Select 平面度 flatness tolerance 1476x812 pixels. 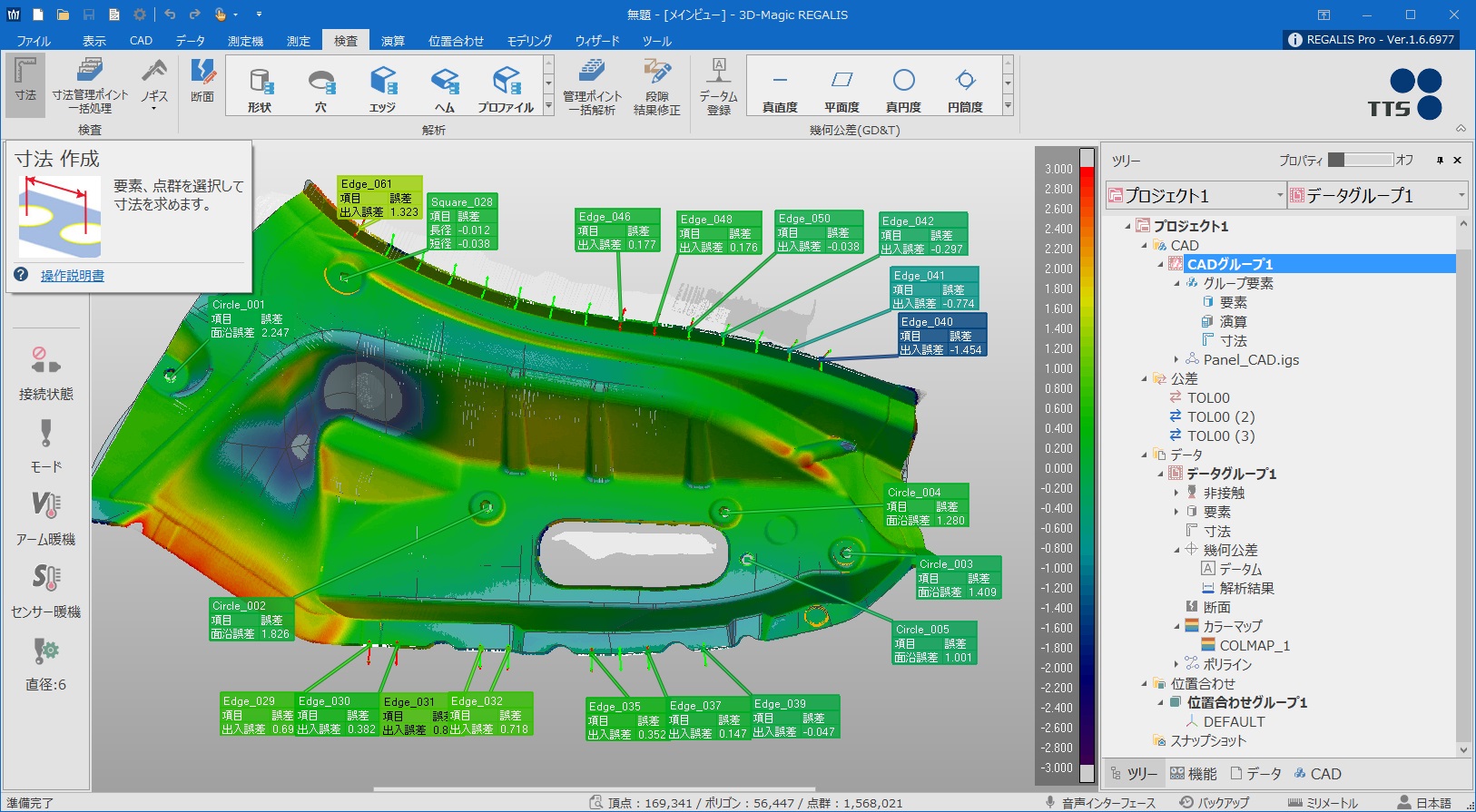(x=841, y=89)
